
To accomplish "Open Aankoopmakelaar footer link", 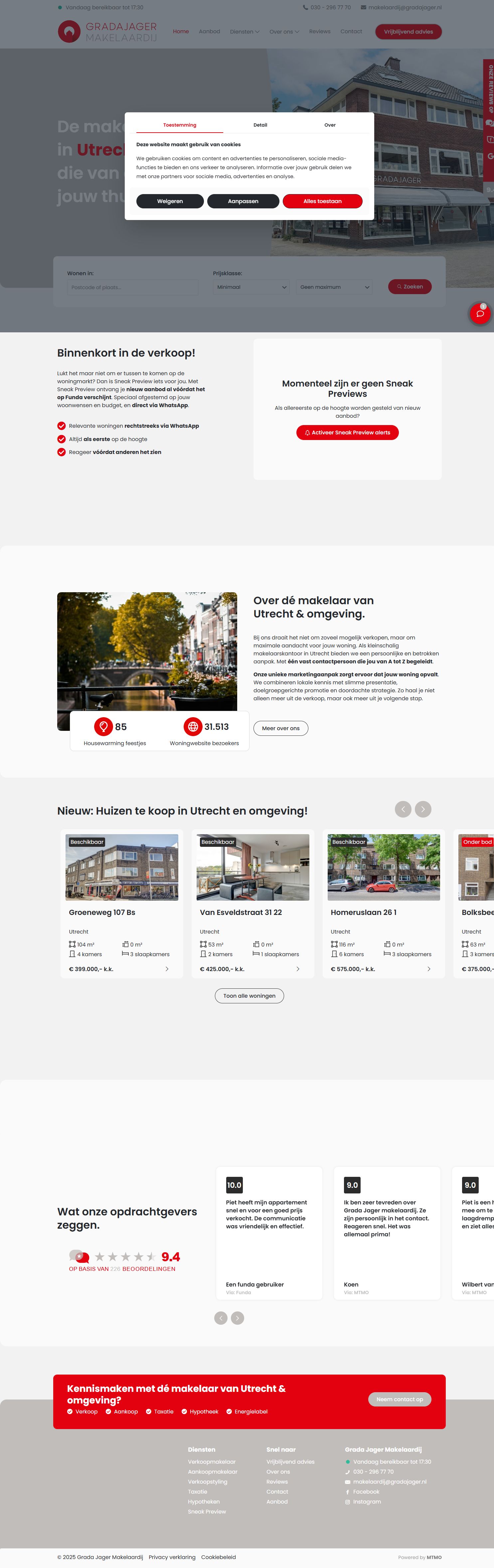I will point(213,1472).
